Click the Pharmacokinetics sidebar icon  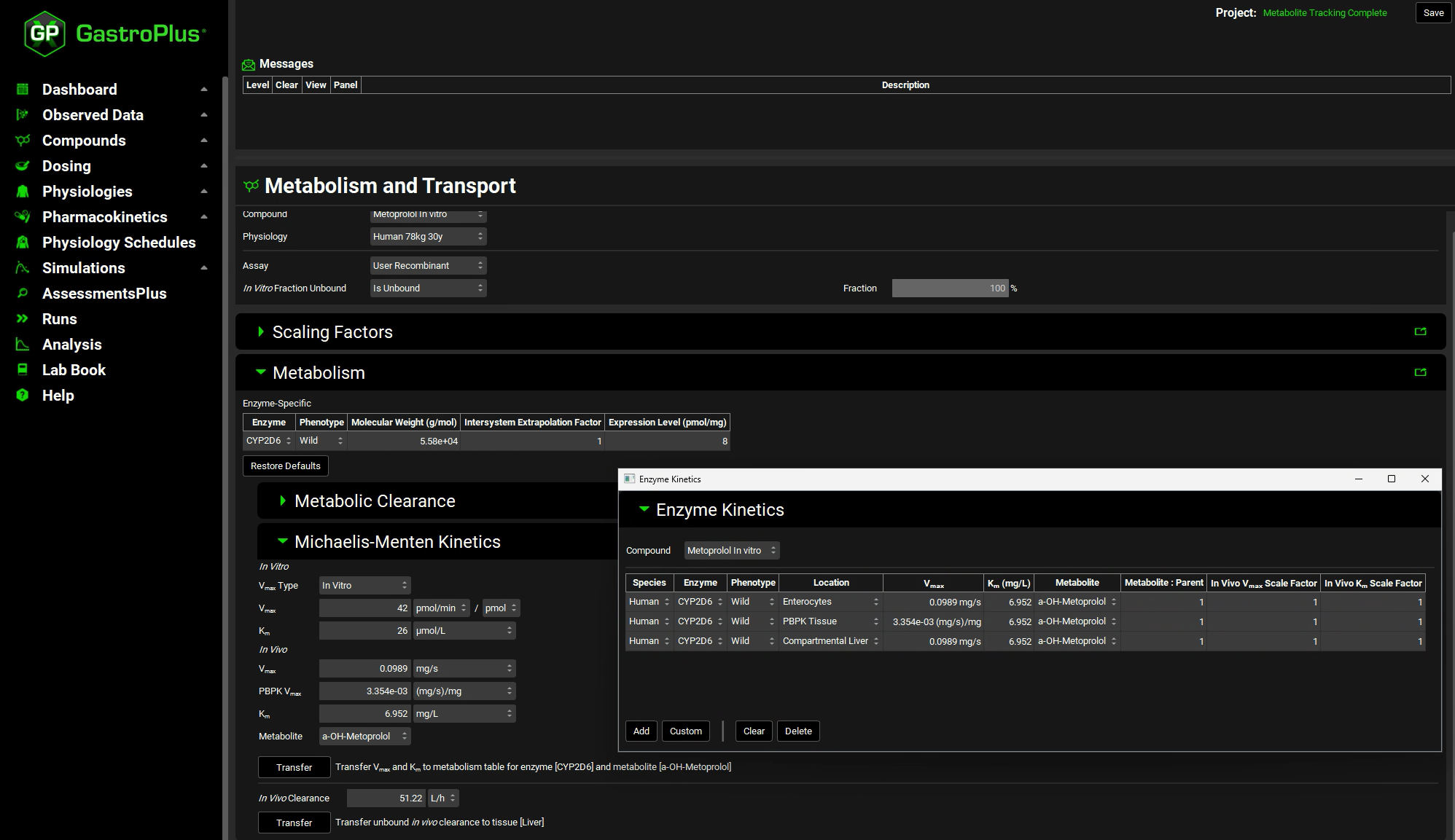coord(23,217)
